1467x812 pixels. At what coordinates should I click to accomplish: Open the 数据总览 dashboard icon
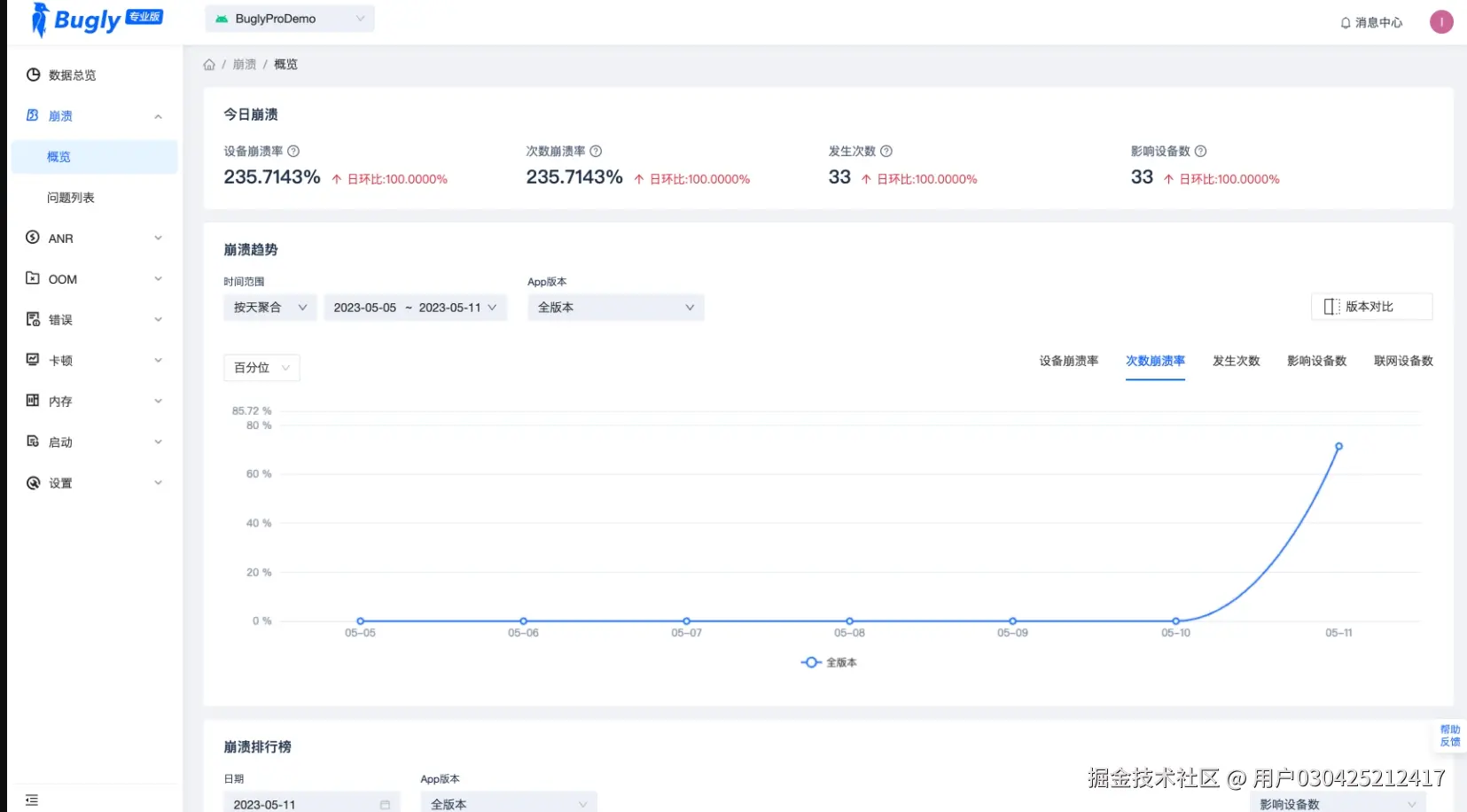[x=33, y=74]
